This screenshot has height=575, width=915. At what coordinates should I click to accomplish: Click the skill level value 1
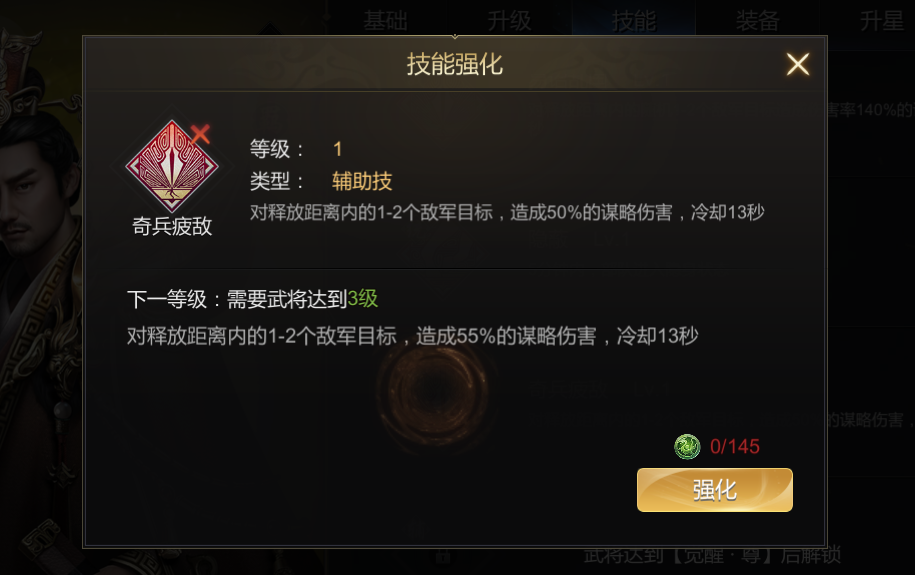coord(337,149)
